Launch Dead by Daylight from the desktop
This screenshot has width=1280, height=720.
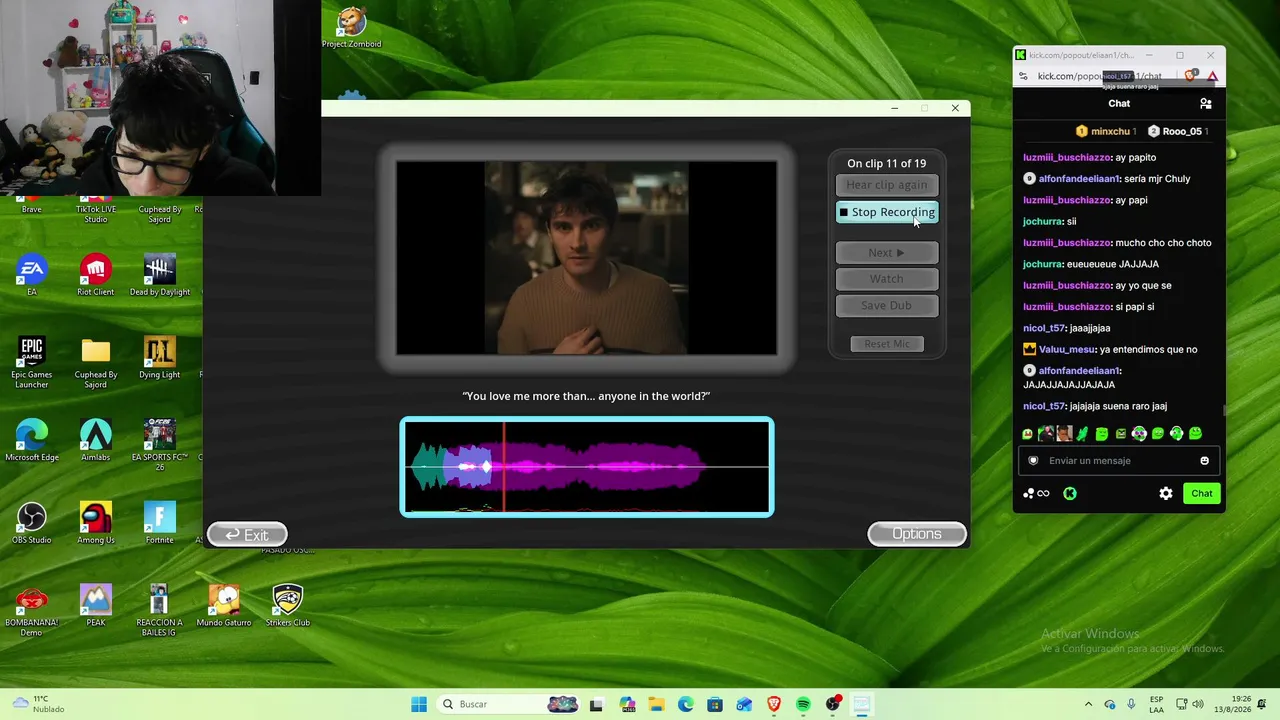pyautogui.click(x=160, y=275)
